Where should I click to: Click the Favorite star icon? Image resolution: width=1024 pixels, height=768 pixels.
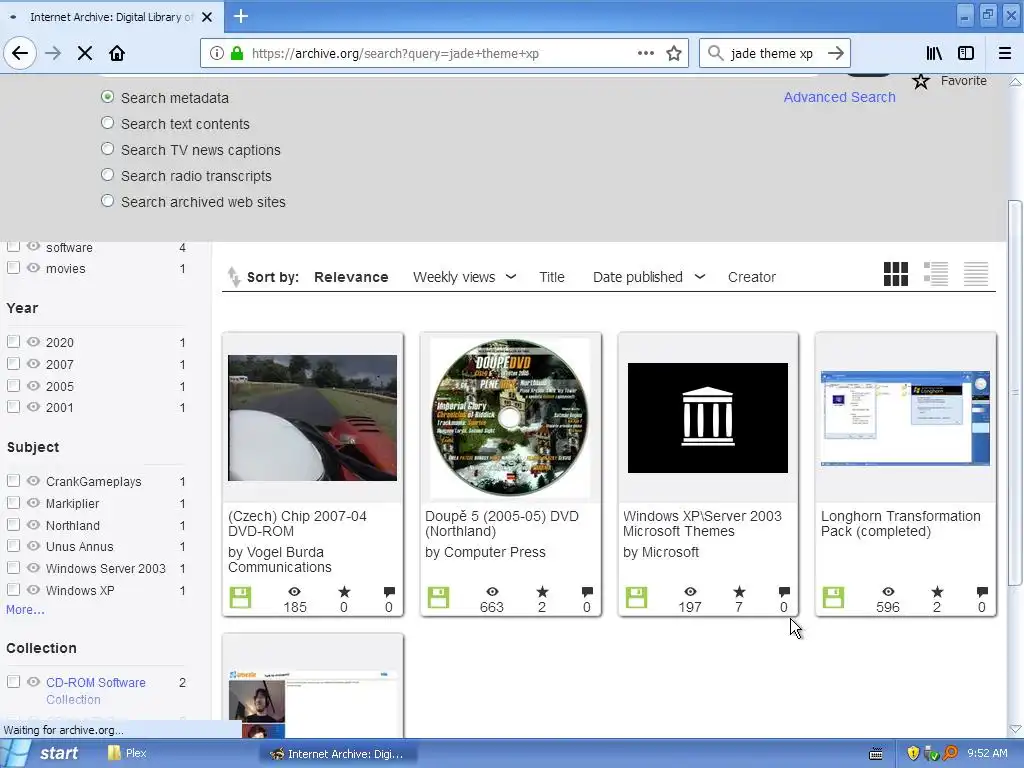tap(921, 81)
